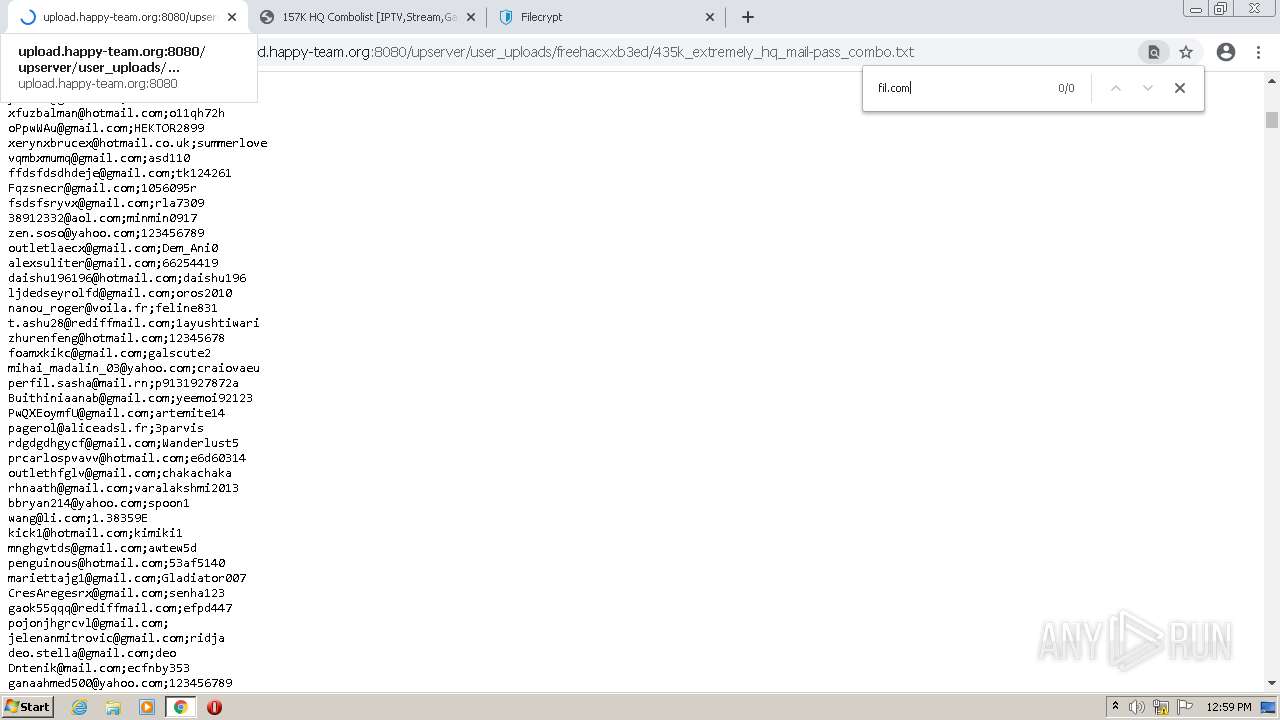Open the volume speaker tray icon
The height and width of the screenshot is (720, 1280).
tap(1137, 707)
